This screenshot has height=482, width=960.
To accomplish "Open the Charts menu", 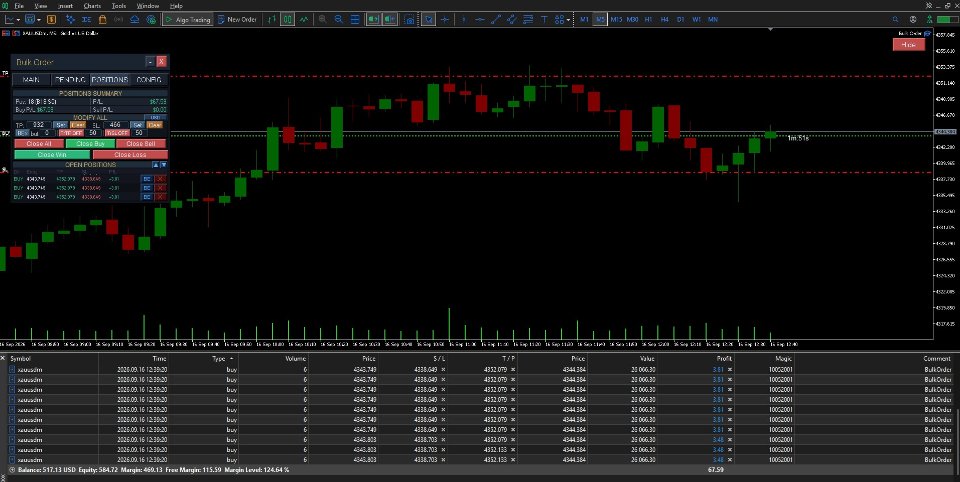I will (x=92, y=6).
